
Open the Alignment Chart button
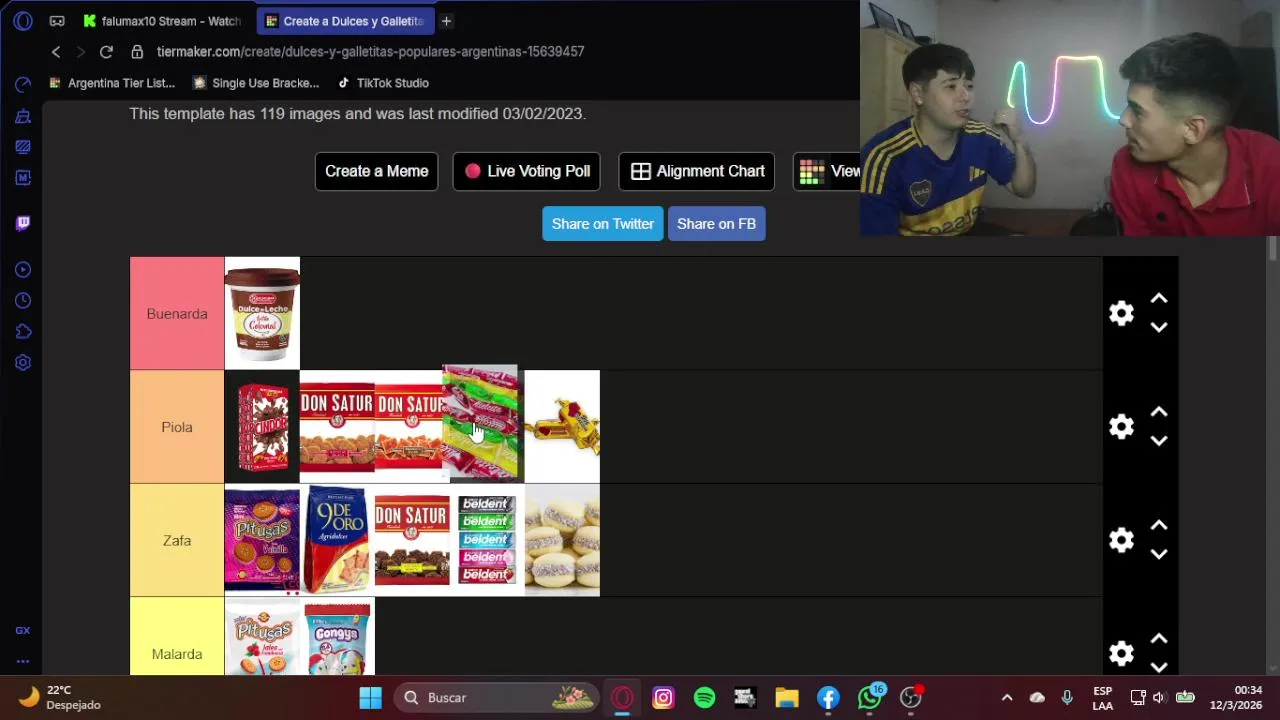pyautogui.click(x=697, y=171)
